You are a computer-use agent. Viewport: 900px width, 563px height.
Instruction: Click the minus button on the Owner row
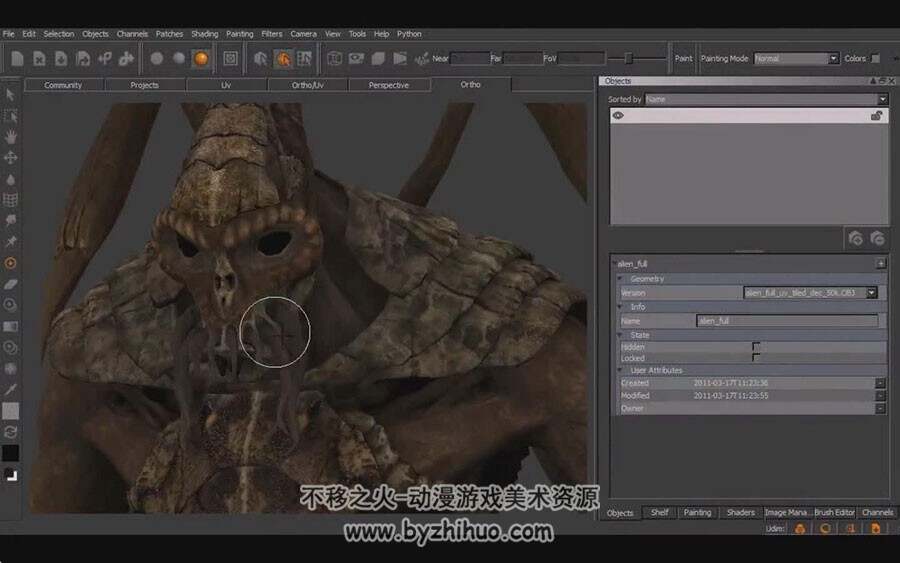880,408
